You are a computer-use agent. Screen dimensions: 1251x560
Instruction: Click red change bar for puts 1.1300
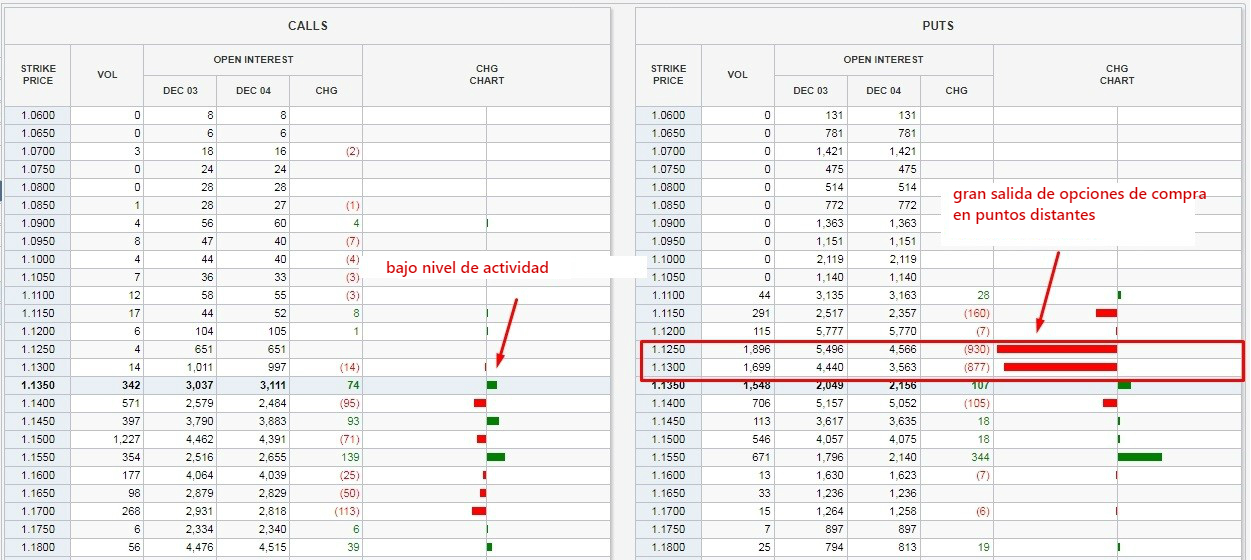pos(1060,367)
